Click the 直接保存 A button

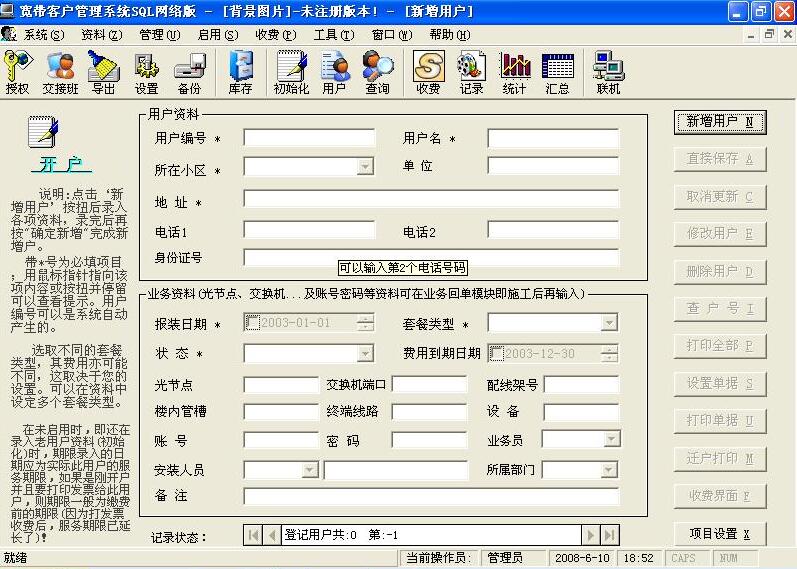click(x=720, y=159)
